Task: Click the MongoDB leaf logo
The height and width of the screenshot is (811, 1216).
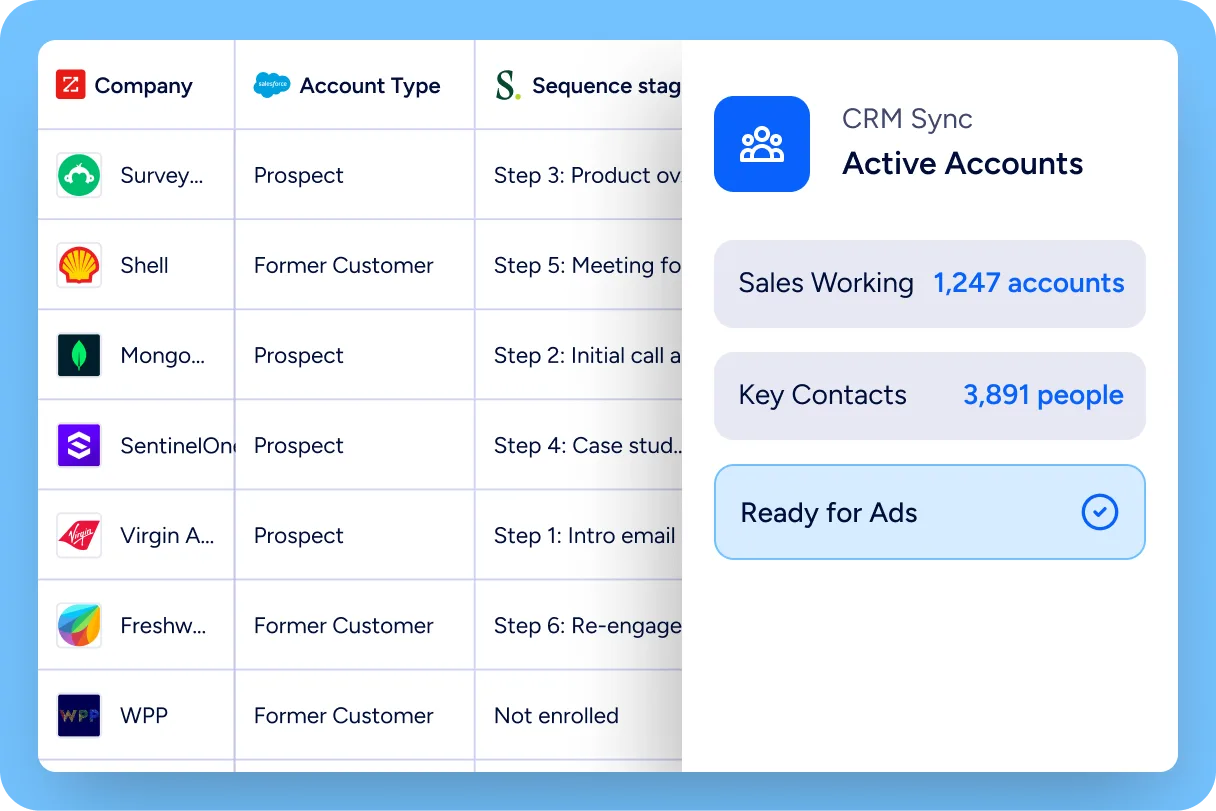Action: [79, 355]
